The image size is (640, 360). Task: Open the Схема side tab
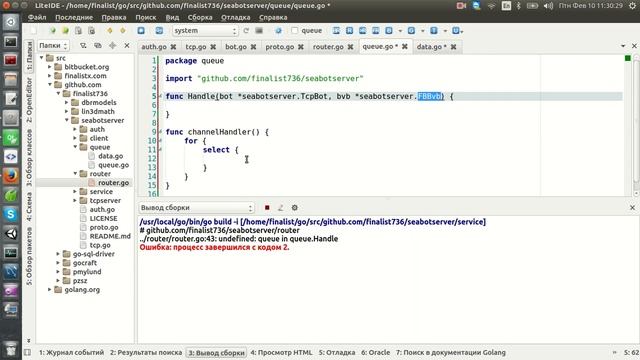click(x=29, y=207)
